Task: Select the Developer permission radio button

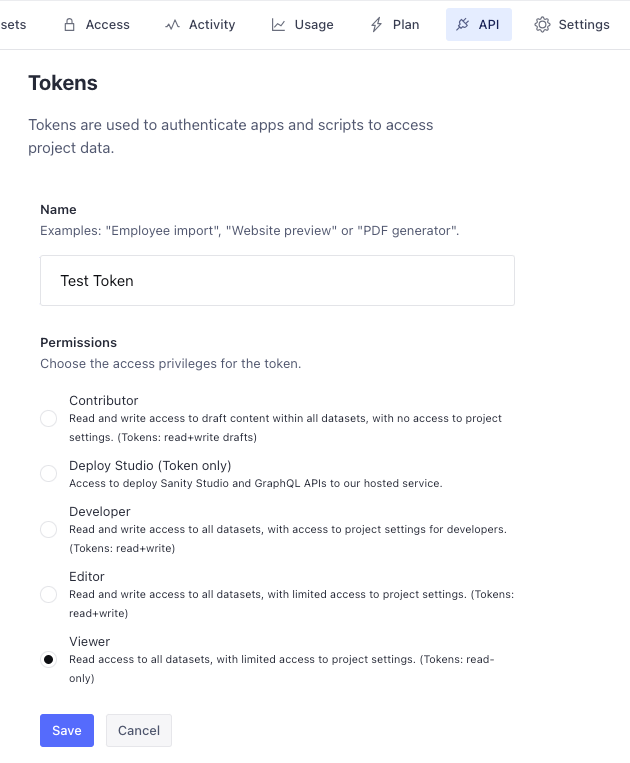Action: click(48, 529)
